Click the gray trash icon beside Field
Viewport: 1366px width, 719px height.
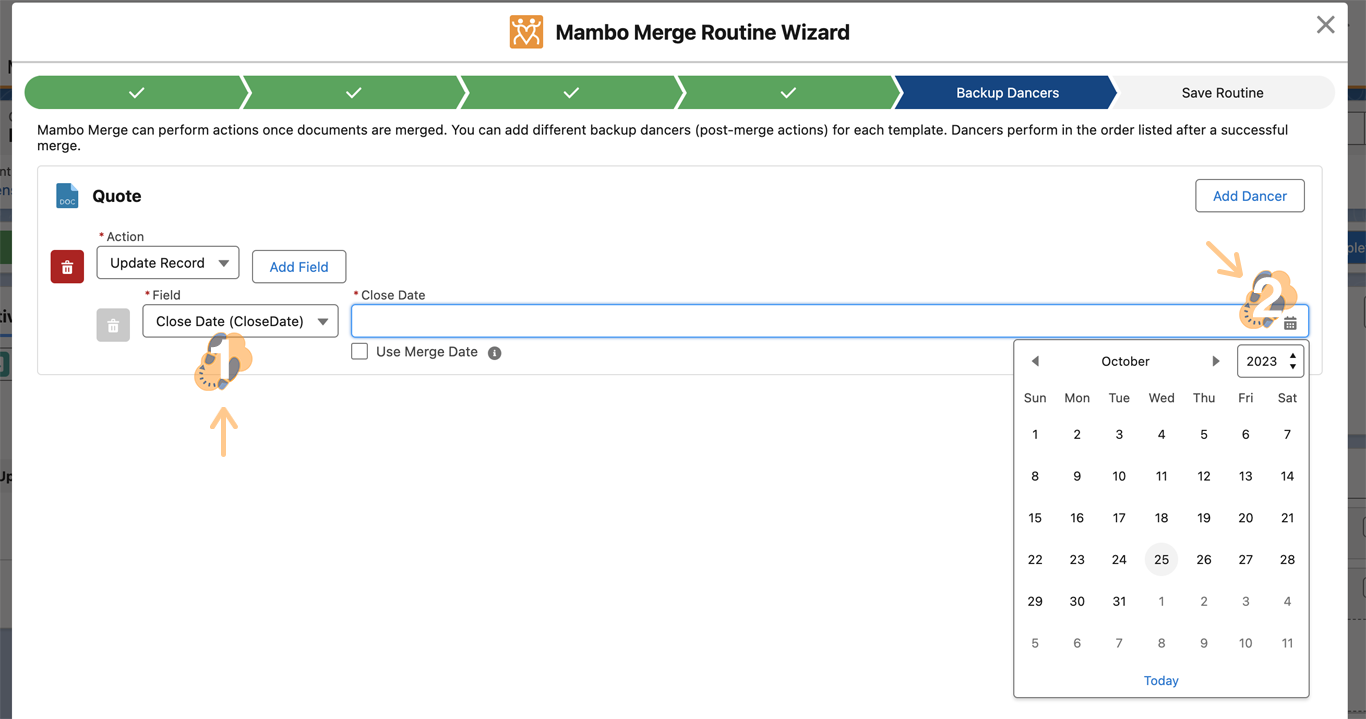pos(113,325)
